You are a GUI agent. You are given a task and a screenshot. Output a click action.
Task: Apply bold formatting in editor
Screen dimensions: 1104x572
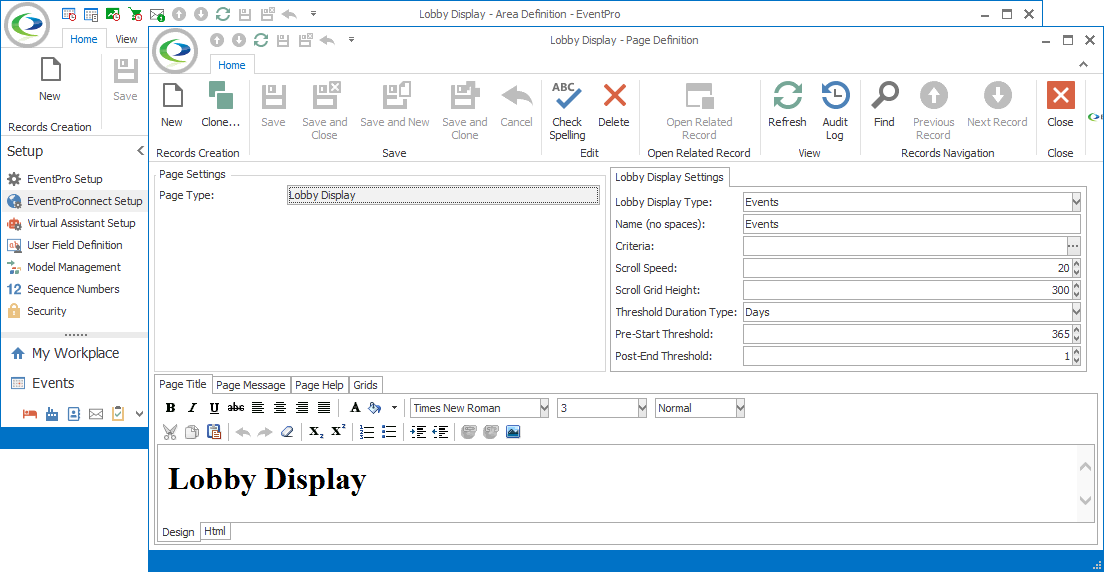(x=170, y=408)
